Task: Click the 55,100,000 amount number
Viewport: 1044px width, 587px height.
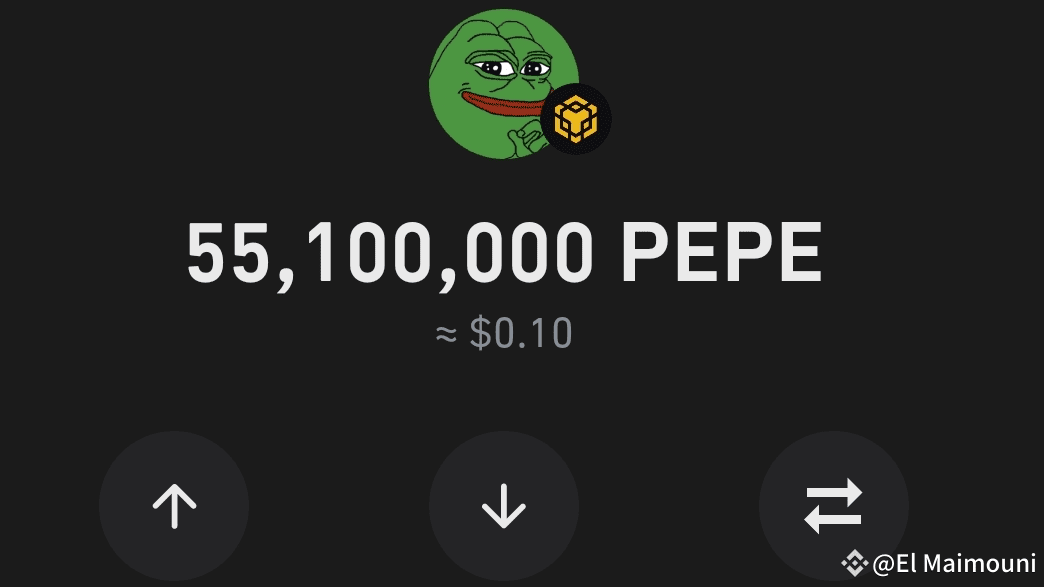Action: click(390, 255)
